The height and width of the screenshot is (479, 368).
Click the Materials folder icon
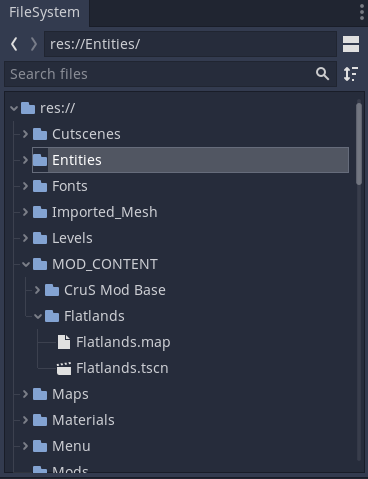click(x=40, y=420)
